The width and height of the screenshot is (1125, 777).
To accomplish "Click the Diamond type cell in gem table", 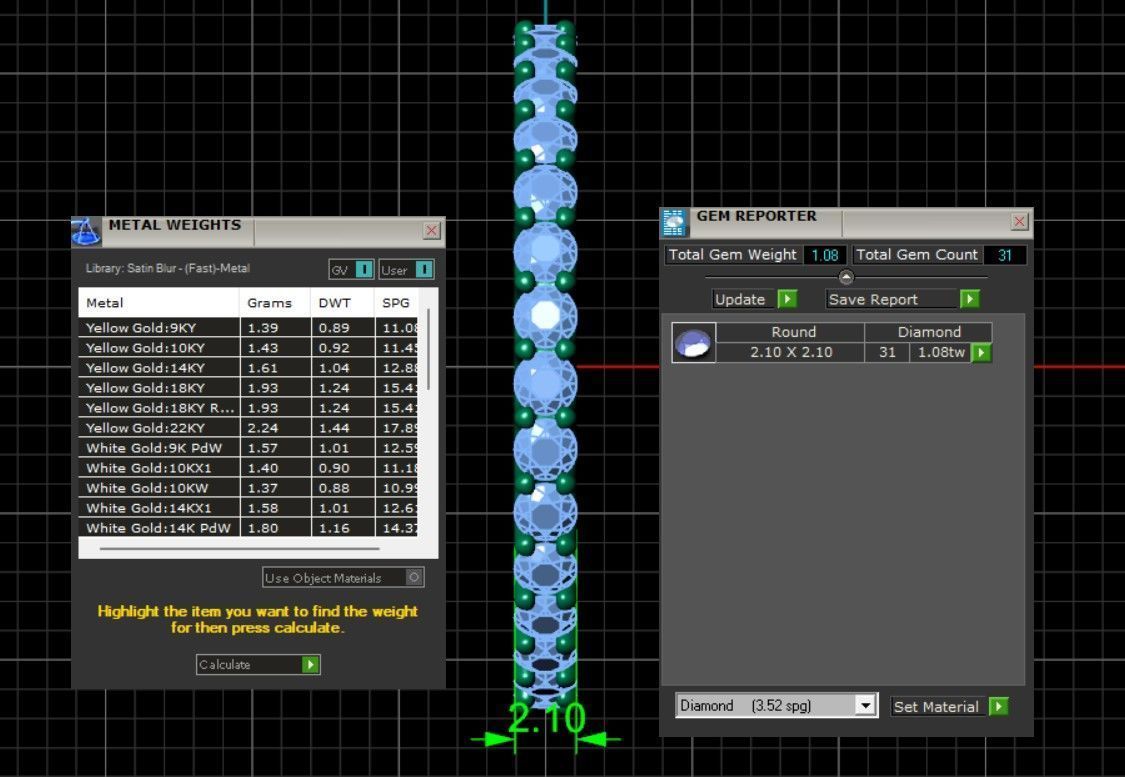I will click(x=928, y=332).
